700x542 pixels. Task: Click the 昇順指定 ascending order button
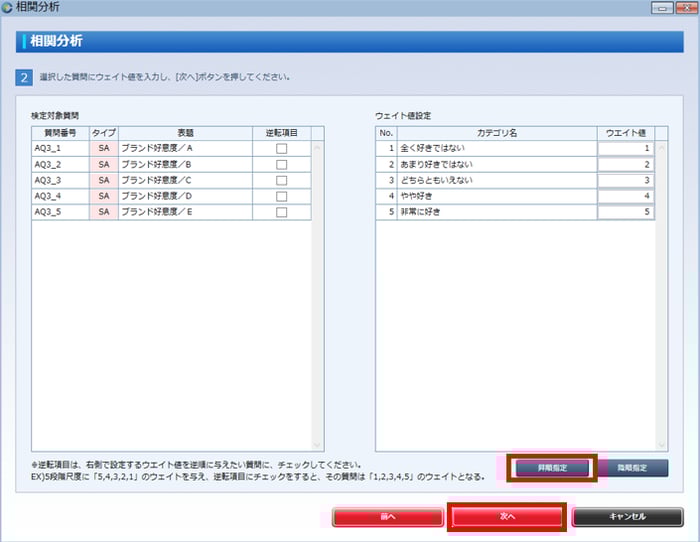click(552, 467)
